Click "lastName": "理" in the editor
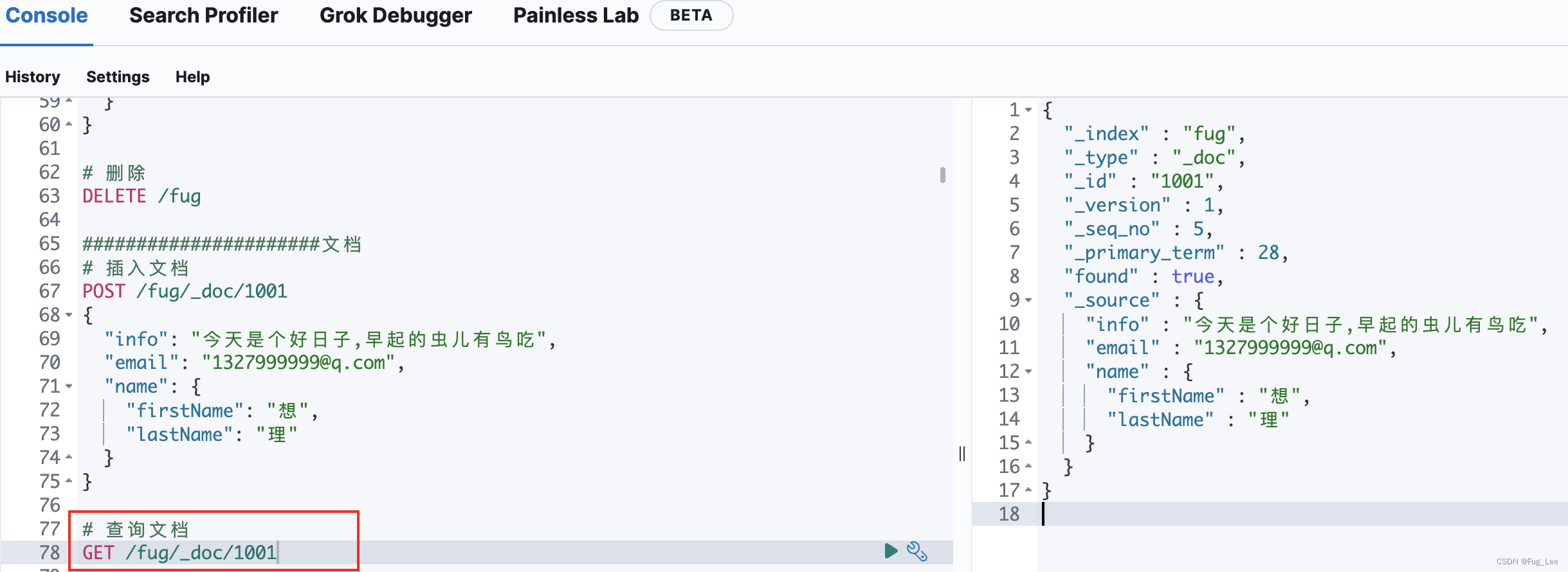The width and height of the screenshot is (1568, 572). (x=212, y=434)
